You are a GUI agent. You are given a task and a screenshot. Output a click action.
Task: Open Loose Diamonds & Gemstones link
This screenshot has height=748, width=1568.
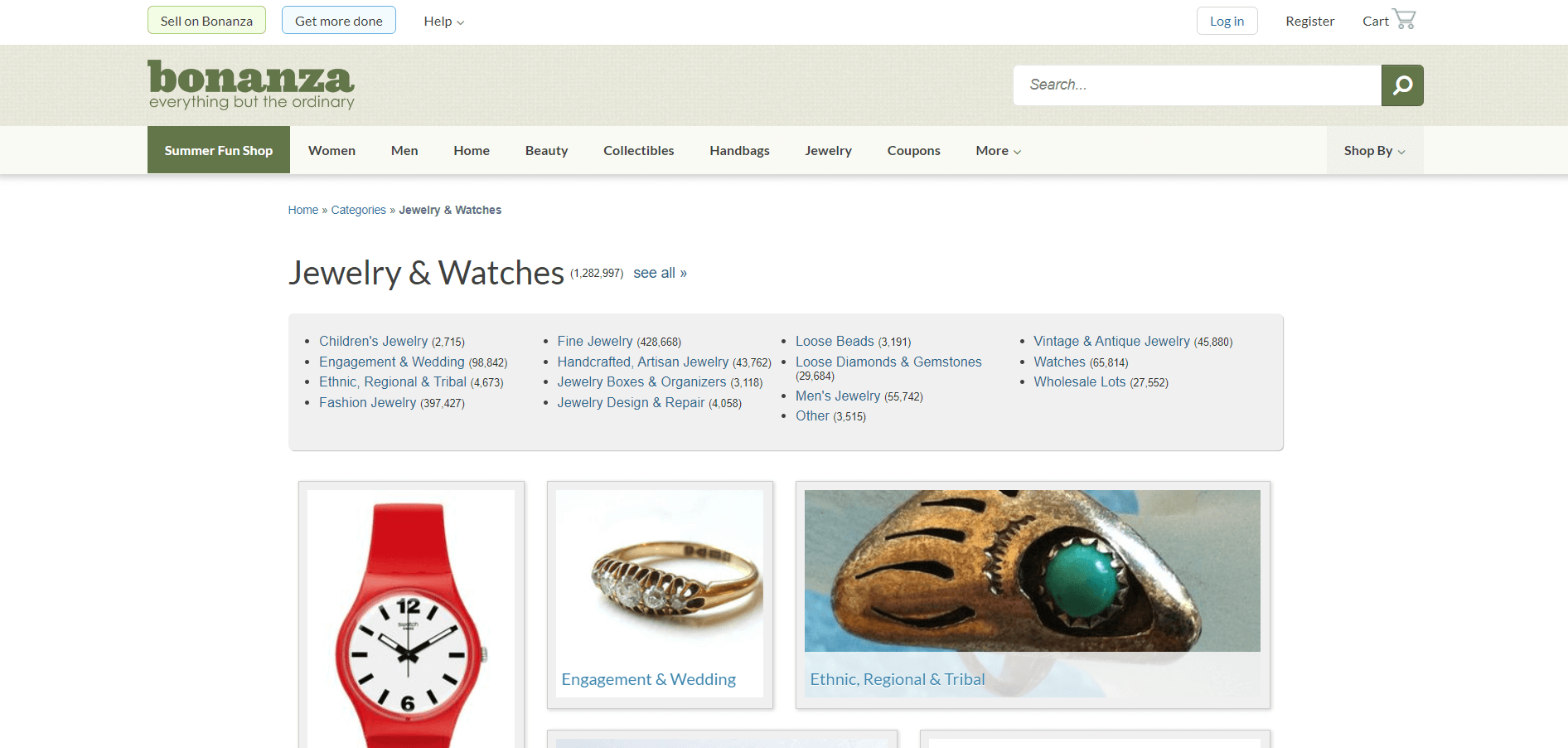[888, 362]
